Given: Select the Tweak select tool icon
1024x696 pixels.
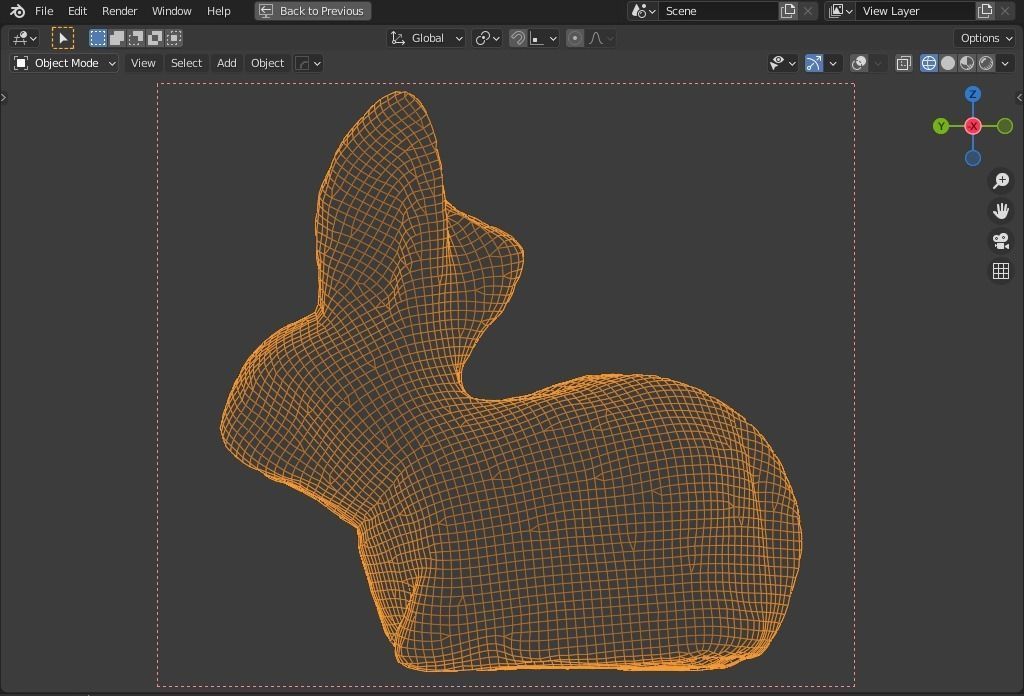Looking at the screenshot, I should [x=63, y=39].
